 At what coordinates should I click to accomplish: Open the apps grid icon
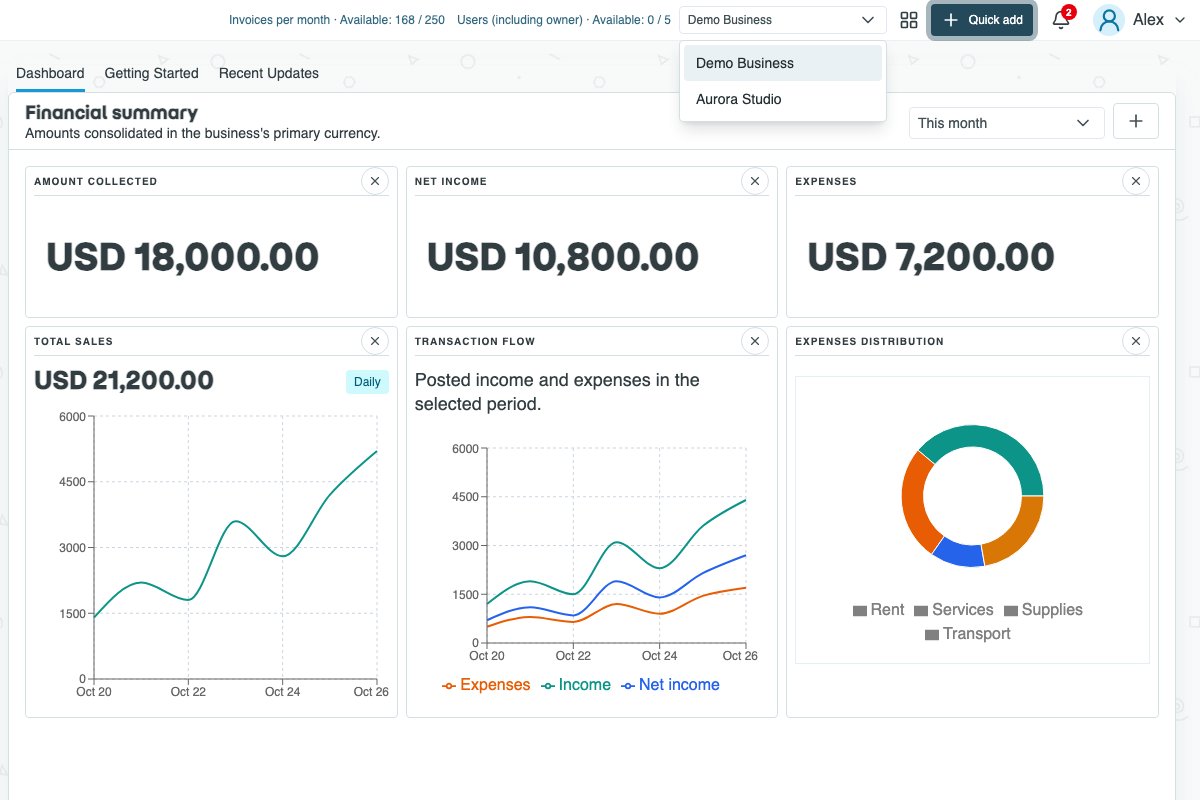tap(909, 20)
